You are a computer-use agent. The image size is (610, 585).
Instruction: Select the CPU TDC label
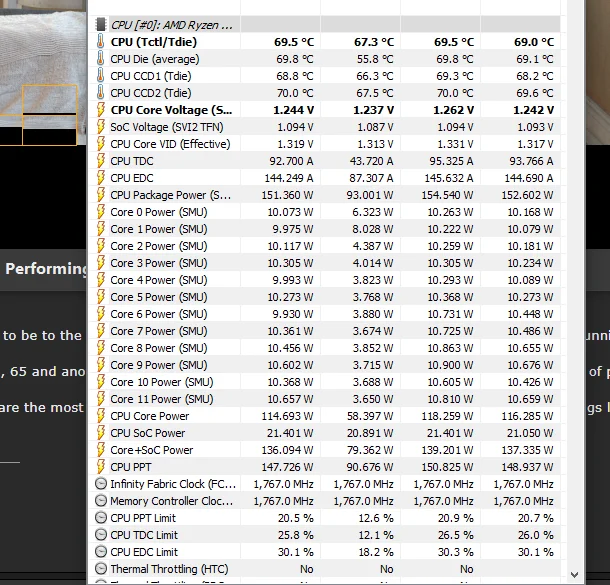(x=132, y=161)
